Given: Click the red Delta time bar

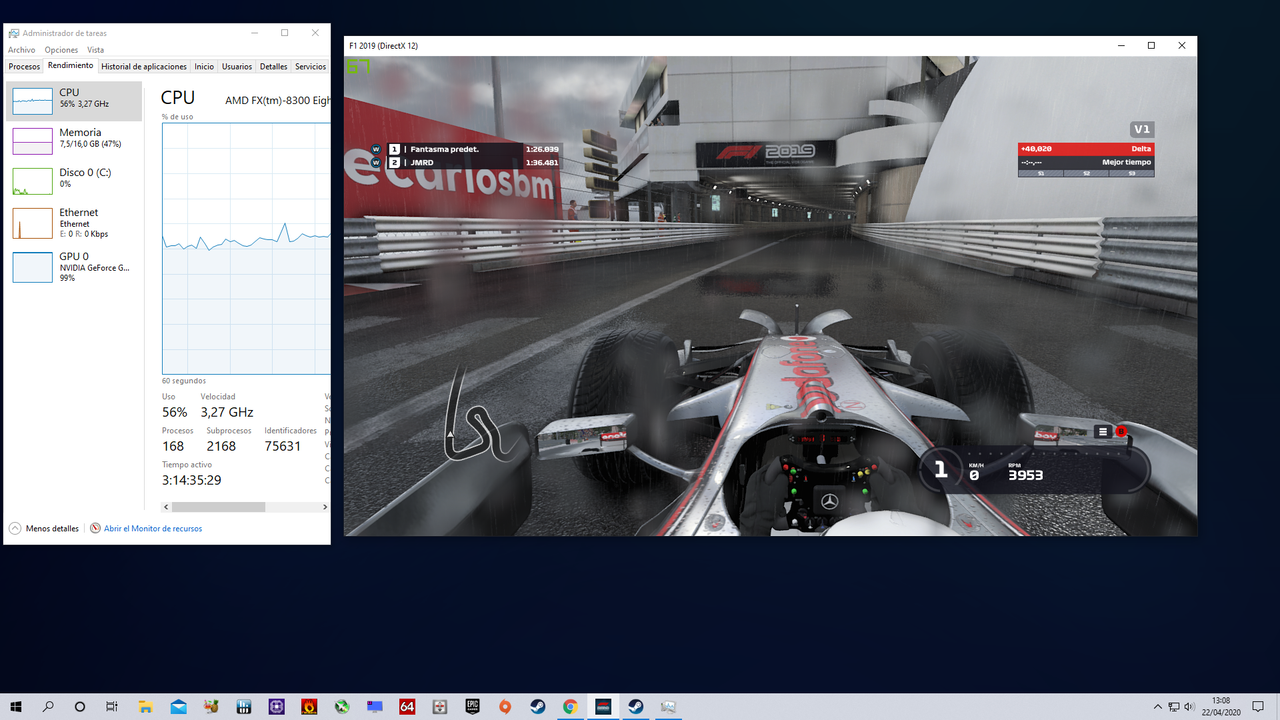Looking at the screenshot, I should (1086, 149).
